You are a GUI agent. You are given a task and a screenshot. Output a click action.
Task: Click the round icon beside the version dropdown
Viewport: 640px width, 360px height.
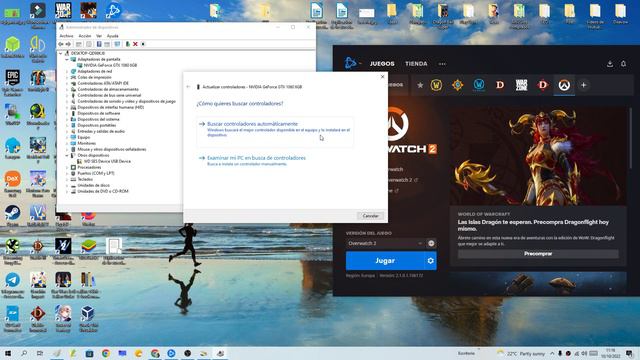[x=431, y=243]
